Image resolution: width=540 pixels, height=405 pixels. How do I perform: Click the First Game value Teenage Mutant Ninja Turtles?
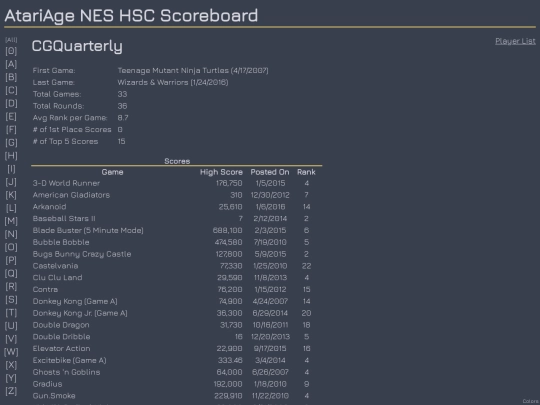(193, 71)
